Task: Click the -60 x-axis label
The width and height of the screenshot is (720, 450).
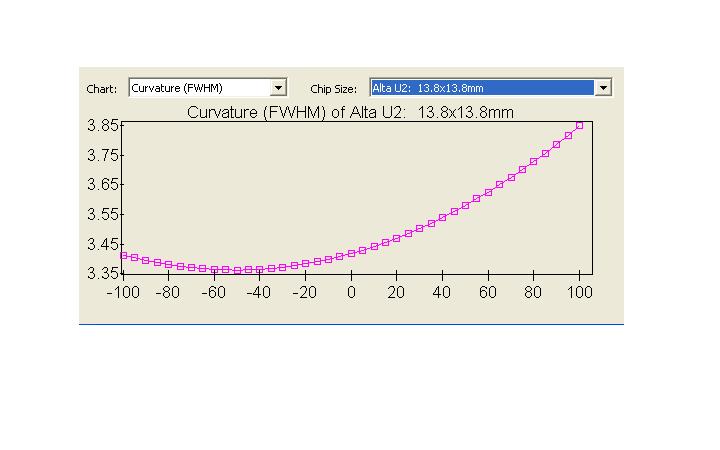Action: click(214, 292)
